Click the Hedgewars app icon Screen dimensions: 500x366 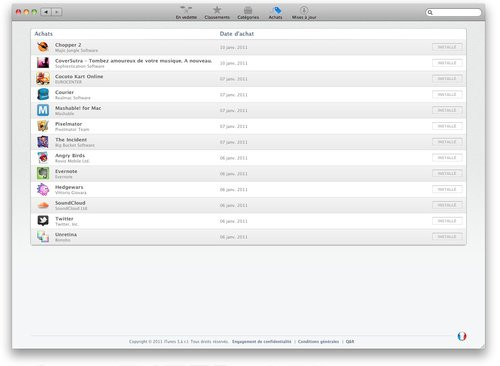tap(43, 189)
